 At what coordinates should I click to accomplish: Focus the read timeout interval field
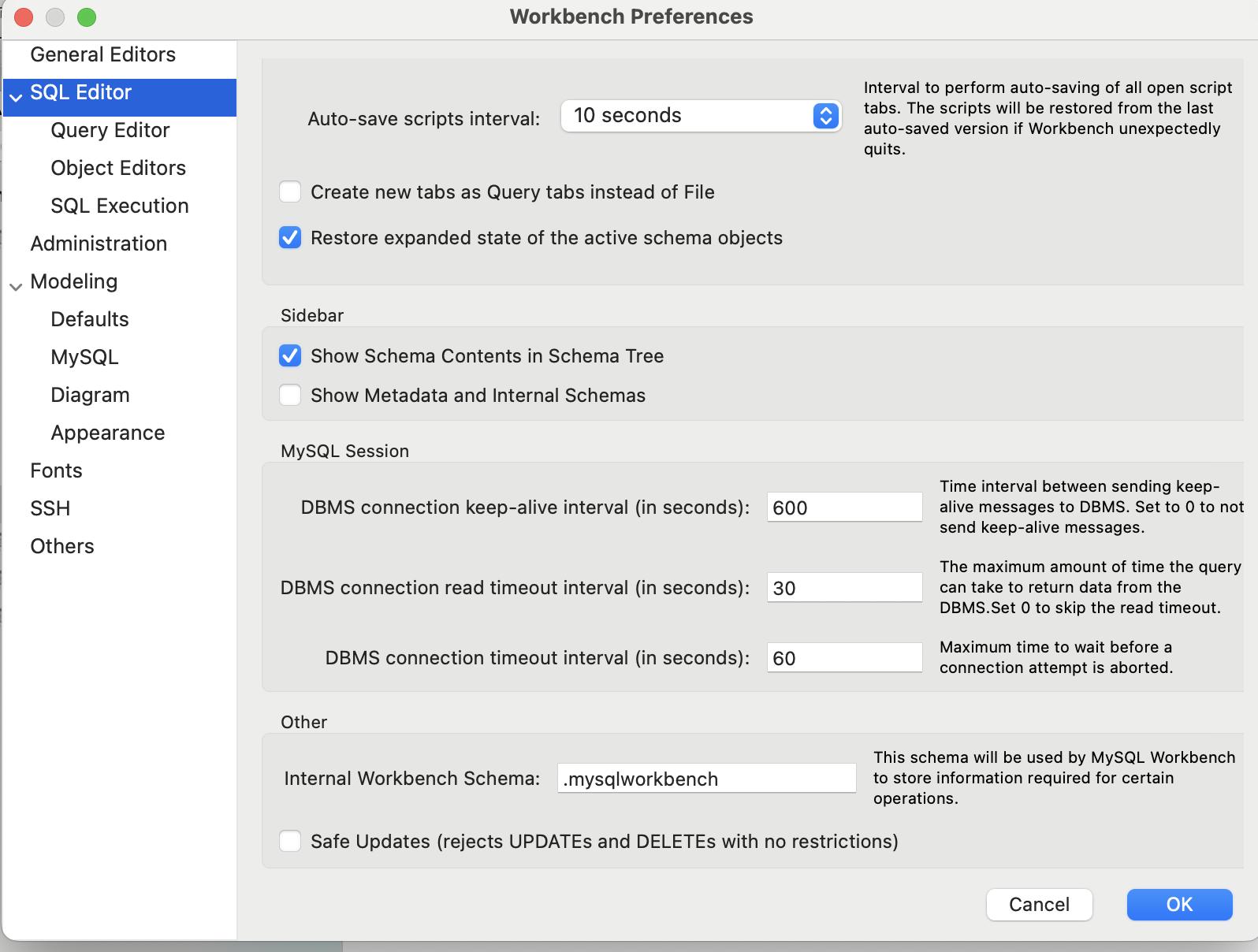pos(844,587)
